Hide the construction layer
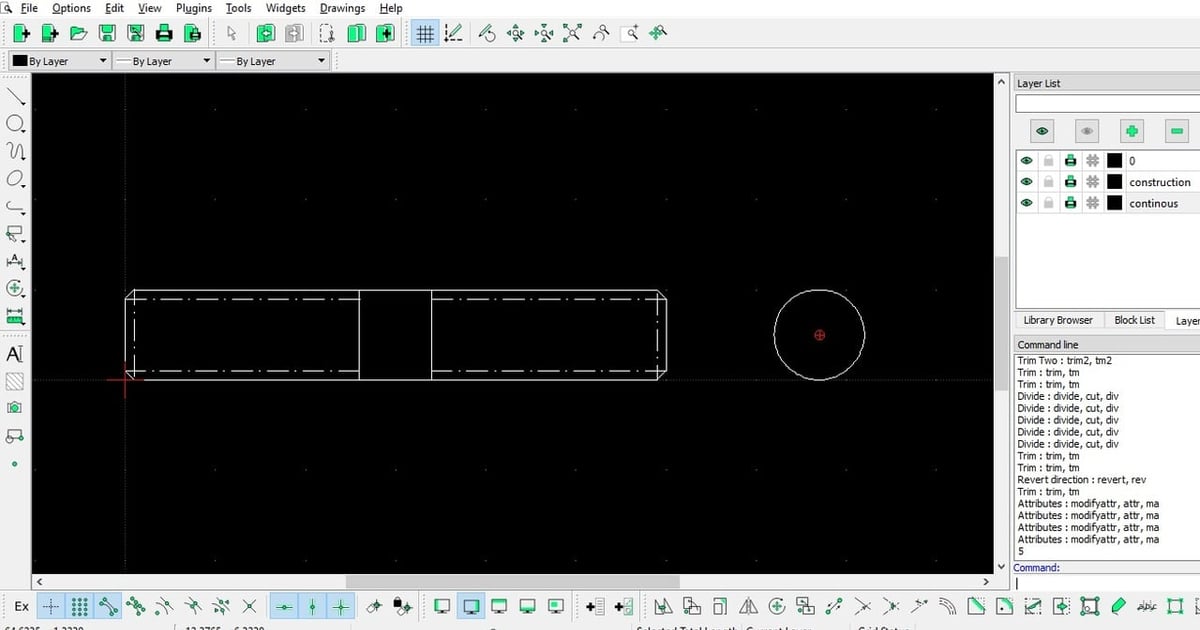 (x=1026, y=181)
